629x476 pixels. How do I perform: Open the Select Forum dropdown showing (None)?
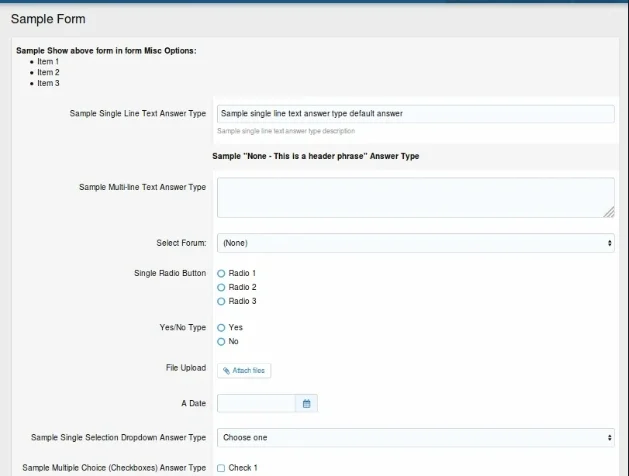[415, 243]
